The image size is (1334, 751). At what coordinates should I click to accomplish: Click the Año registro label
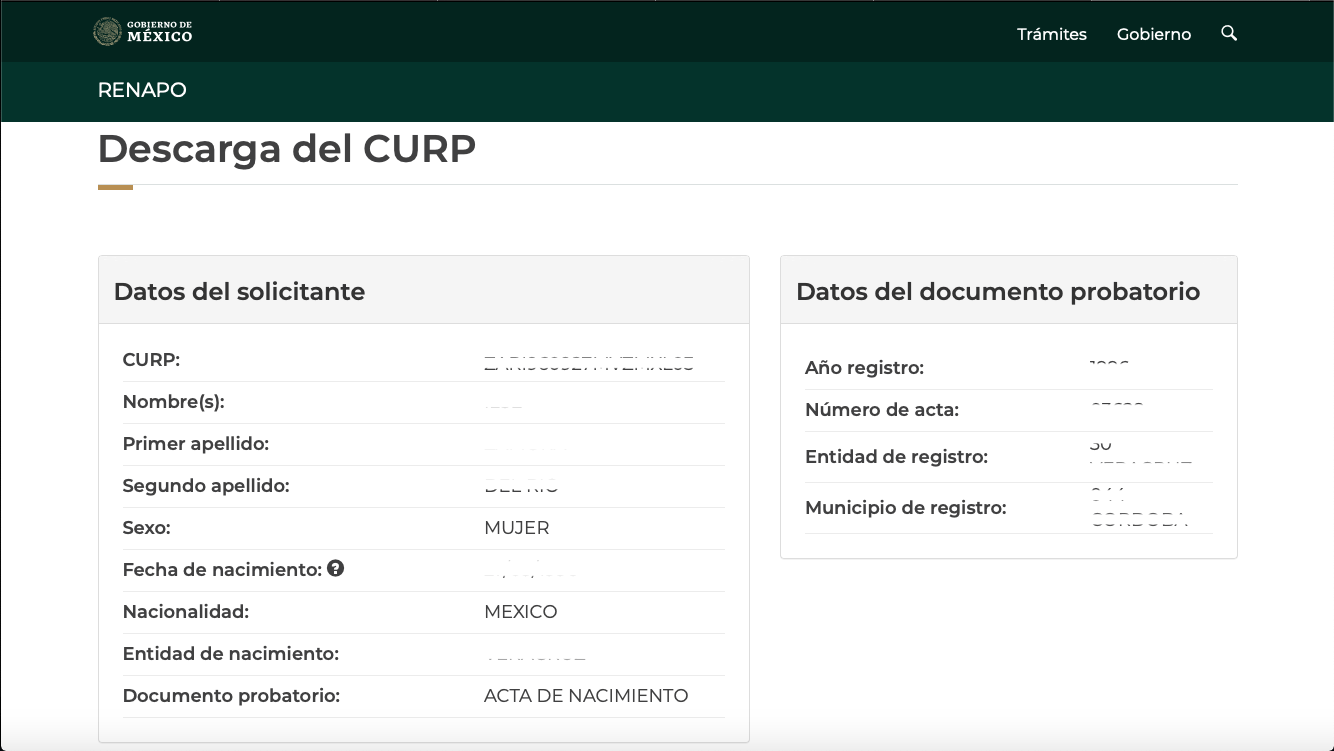tap(864, 368)
